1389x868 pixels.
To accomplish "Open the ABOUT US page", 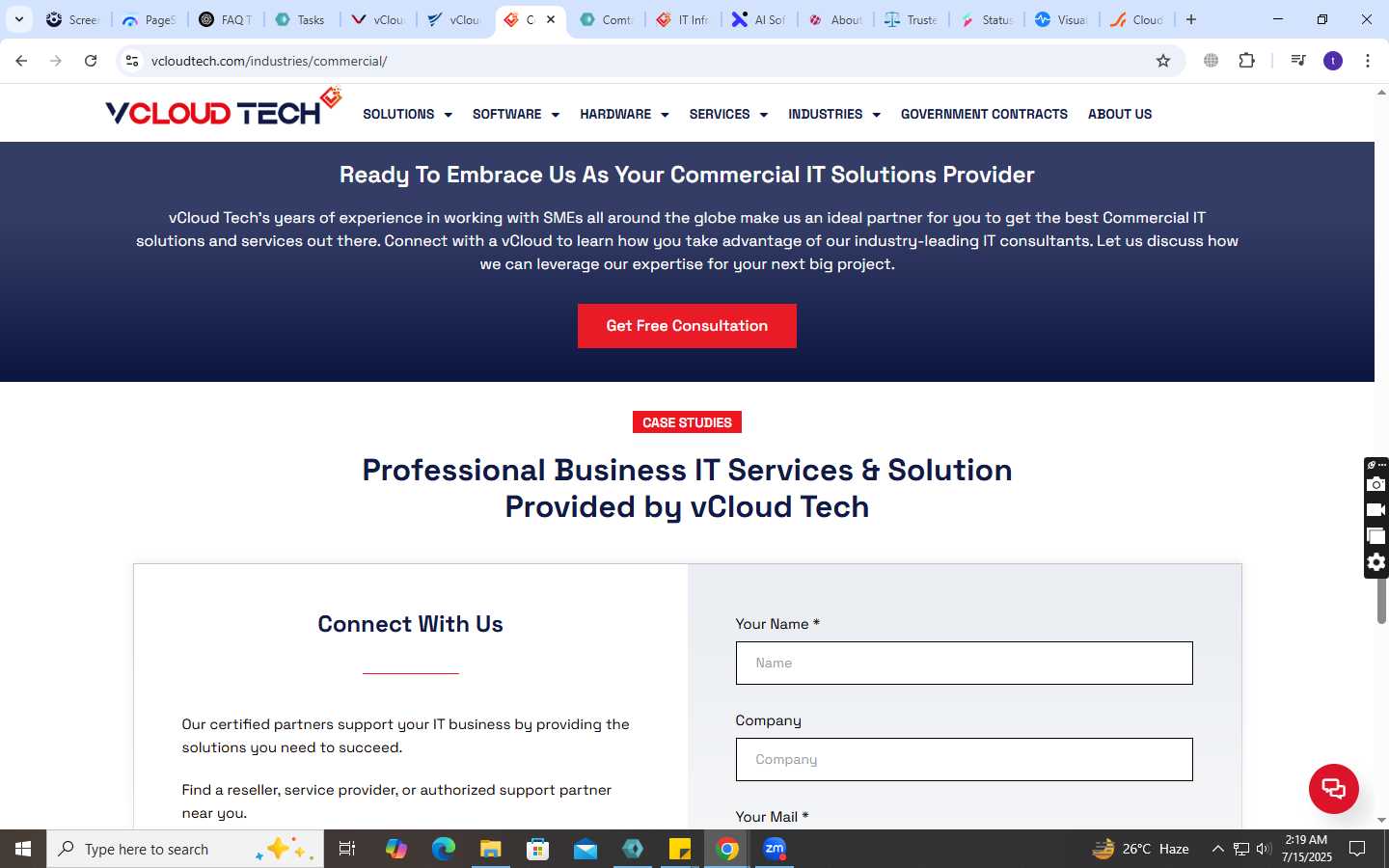I will (x=1120, y=114).
